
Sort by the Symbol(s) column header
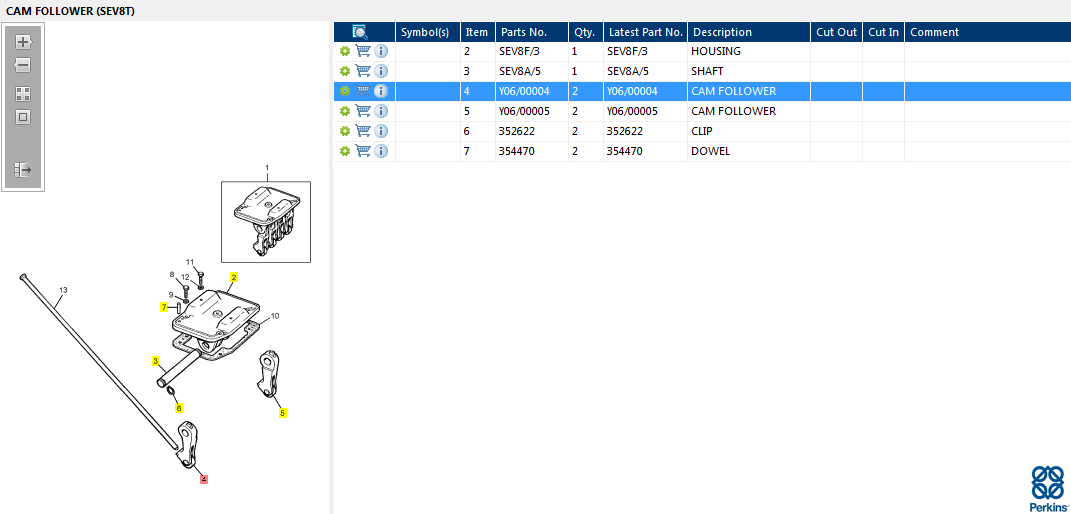428,32
